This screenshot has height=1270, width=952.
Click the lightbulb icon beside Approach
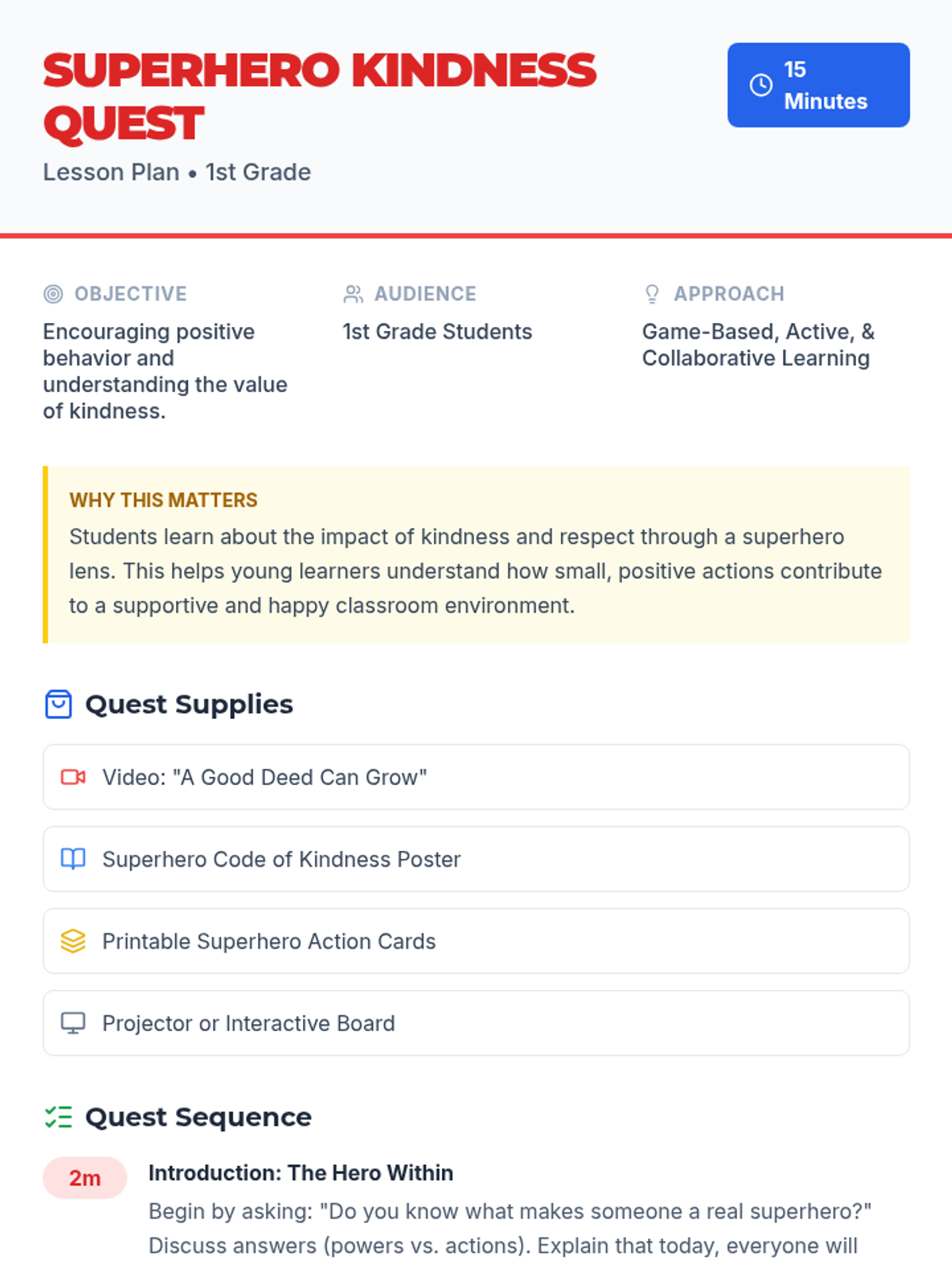[652, 294]
